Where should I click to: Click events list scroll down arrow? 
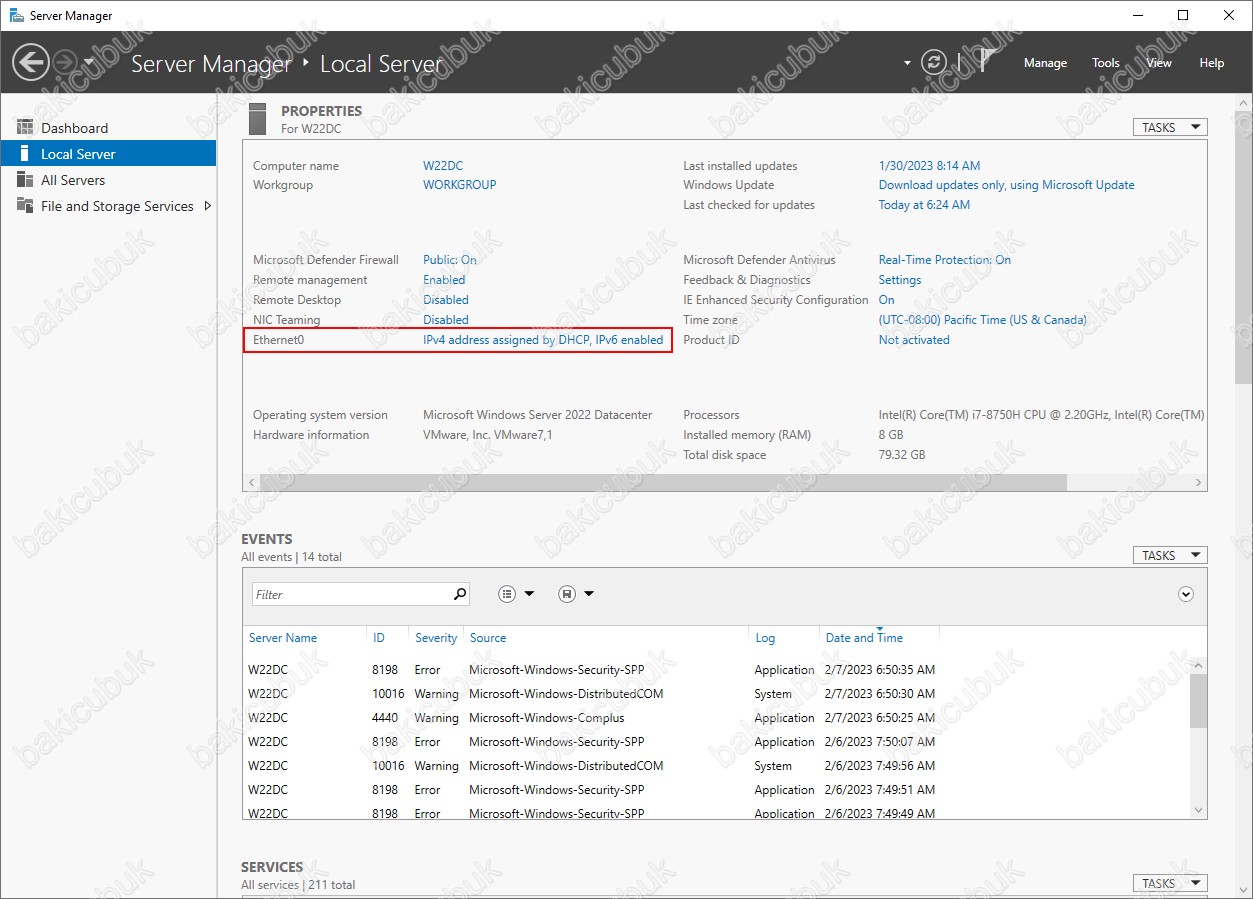click(x=1198, y=809)
